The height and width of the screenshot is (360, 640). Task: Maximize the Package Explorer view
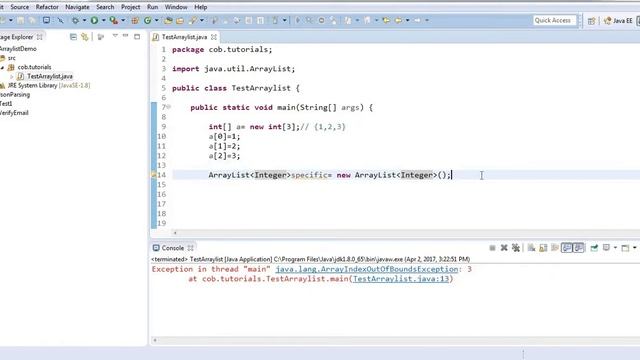coord(137,36)
